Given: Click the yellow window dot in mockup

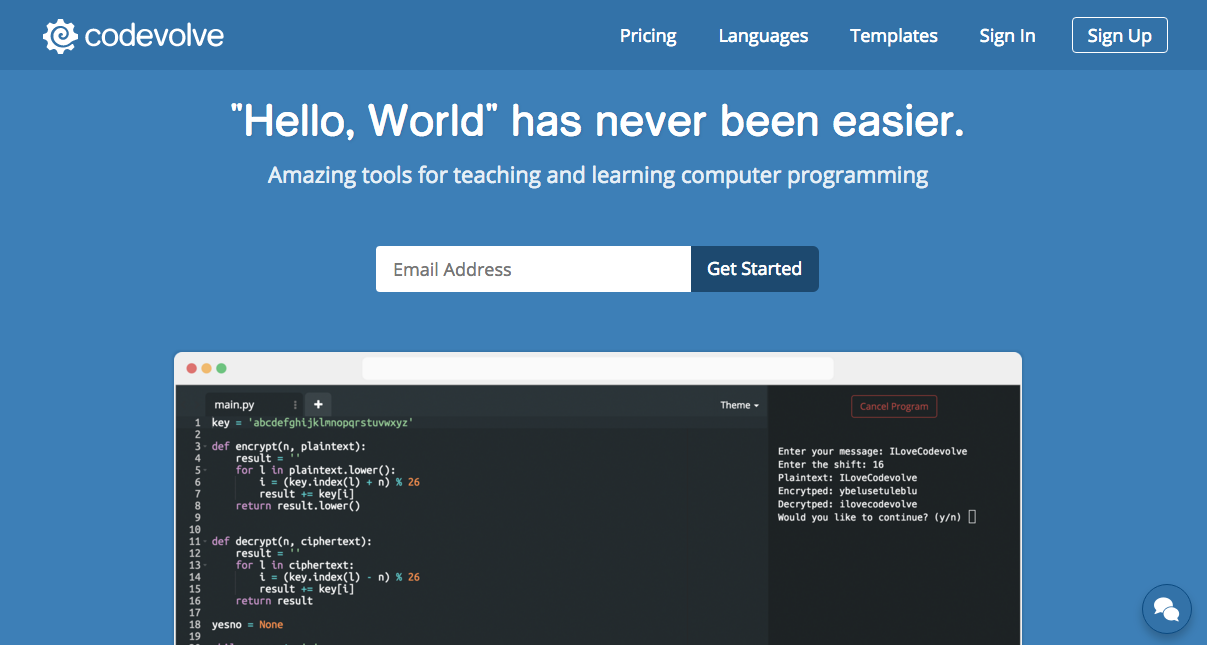Looking at the screenshot, I should coord(207,368).
